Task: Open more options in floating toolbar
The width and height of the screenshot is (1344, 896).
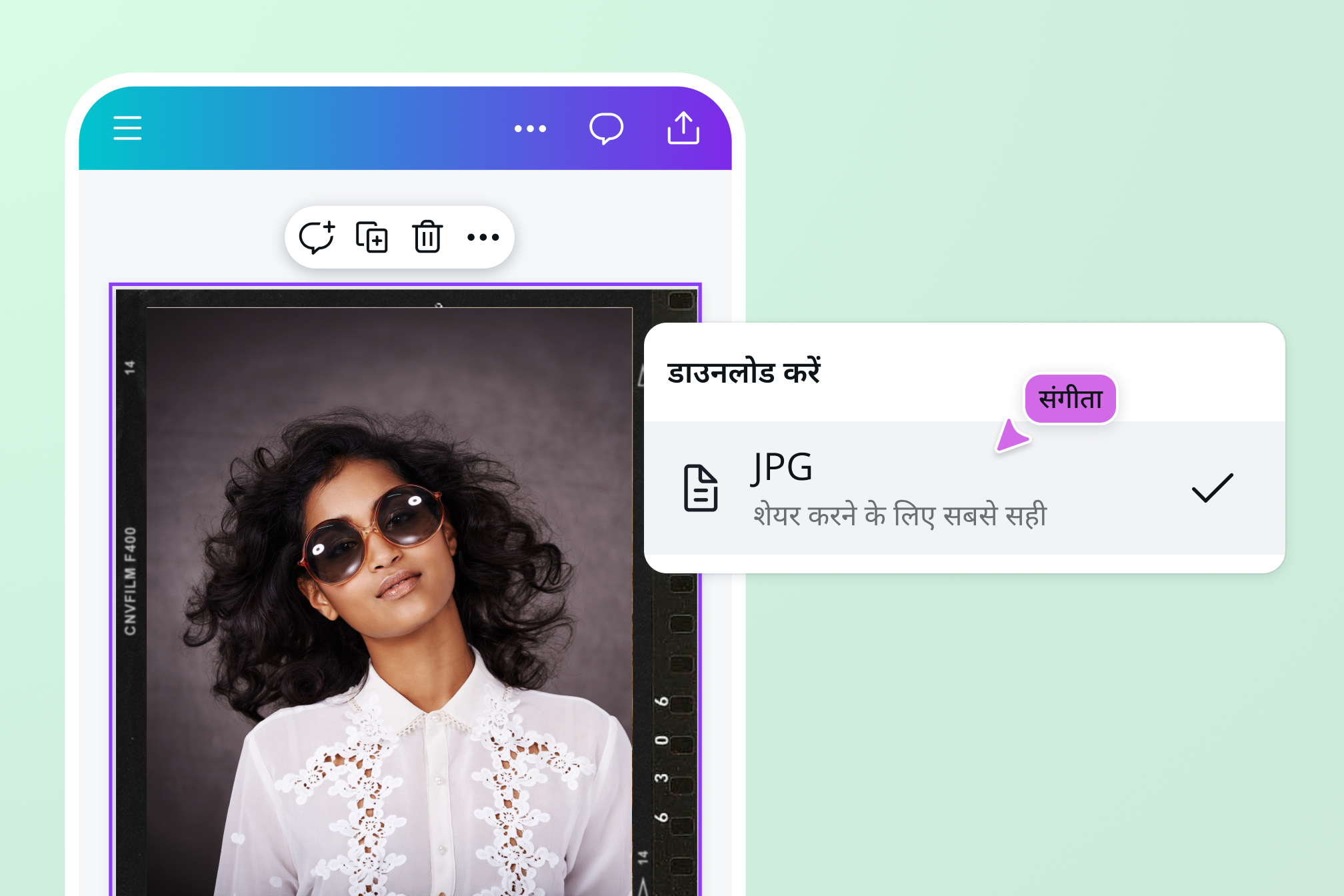Action: 483,237
